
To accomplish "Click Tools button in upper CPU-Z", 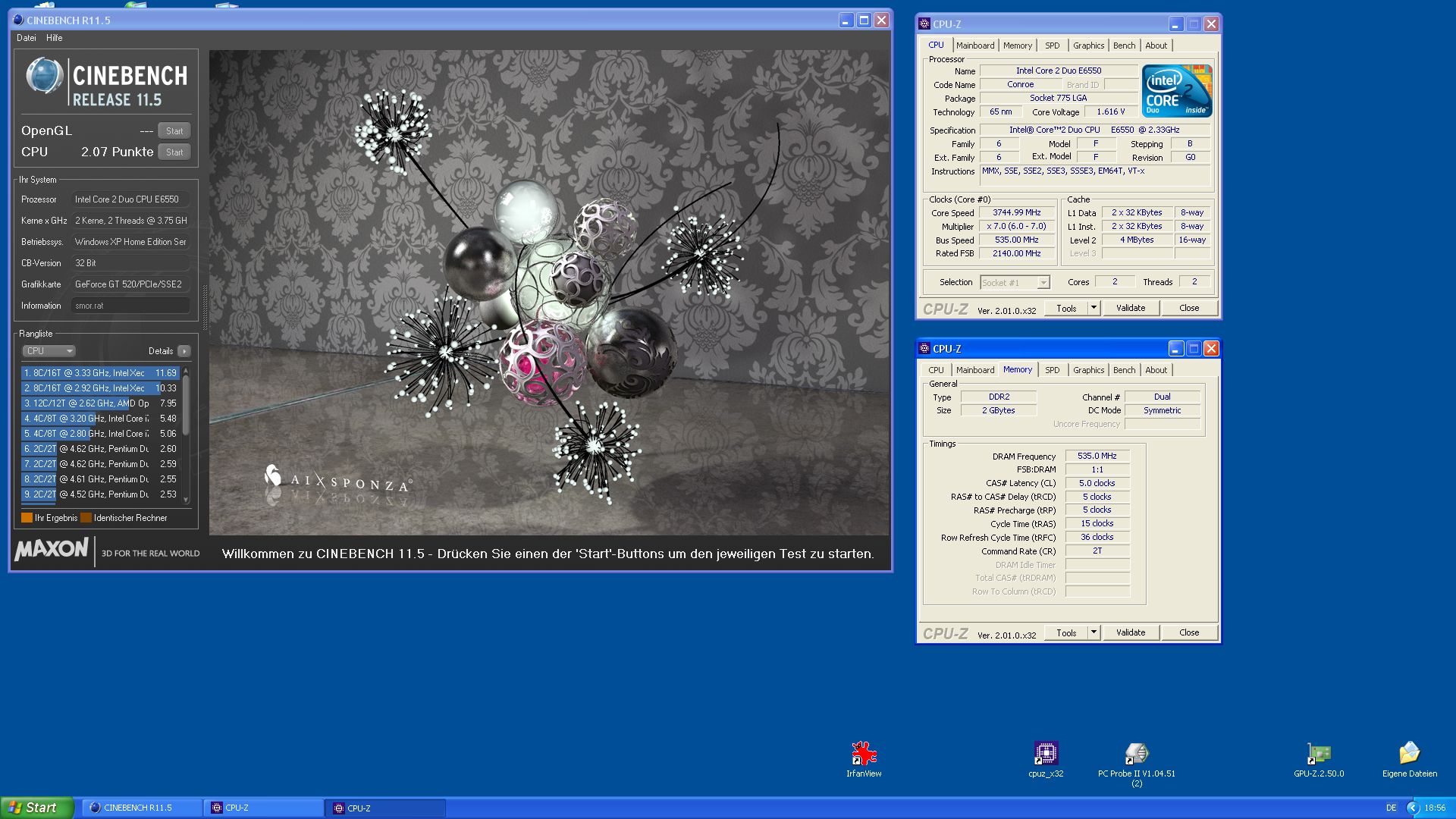I will point(1066,308).
